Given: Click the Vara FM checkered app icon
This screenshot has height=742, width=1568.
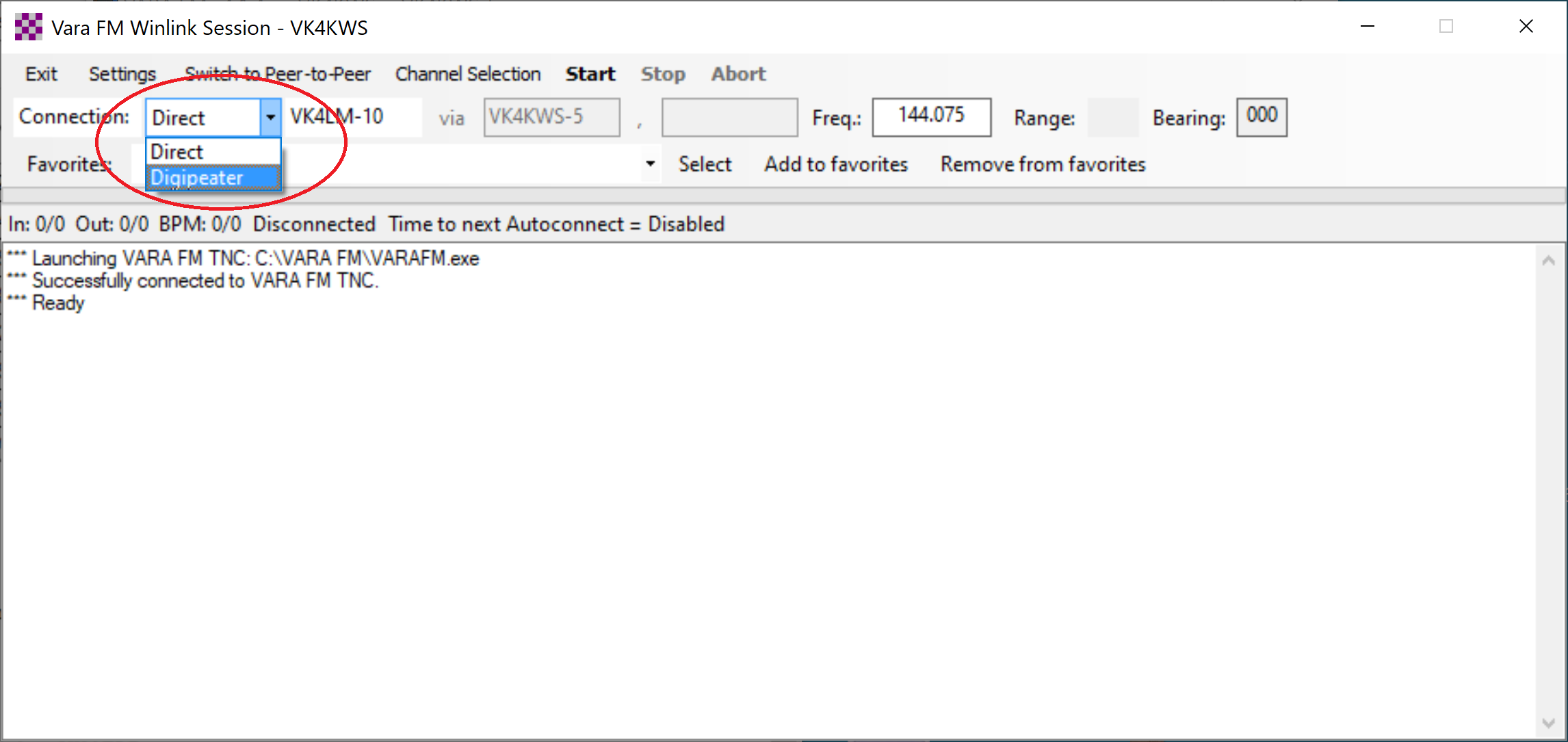Looking at the screenshot, I should (x=29, y=27).
